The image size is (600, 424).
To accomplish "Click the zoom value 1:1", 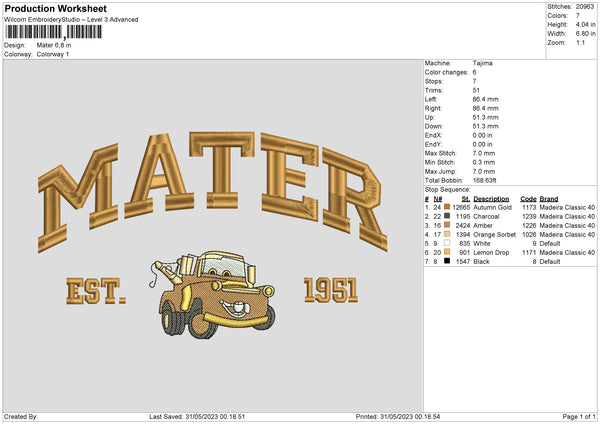I will tap(580, 42).
